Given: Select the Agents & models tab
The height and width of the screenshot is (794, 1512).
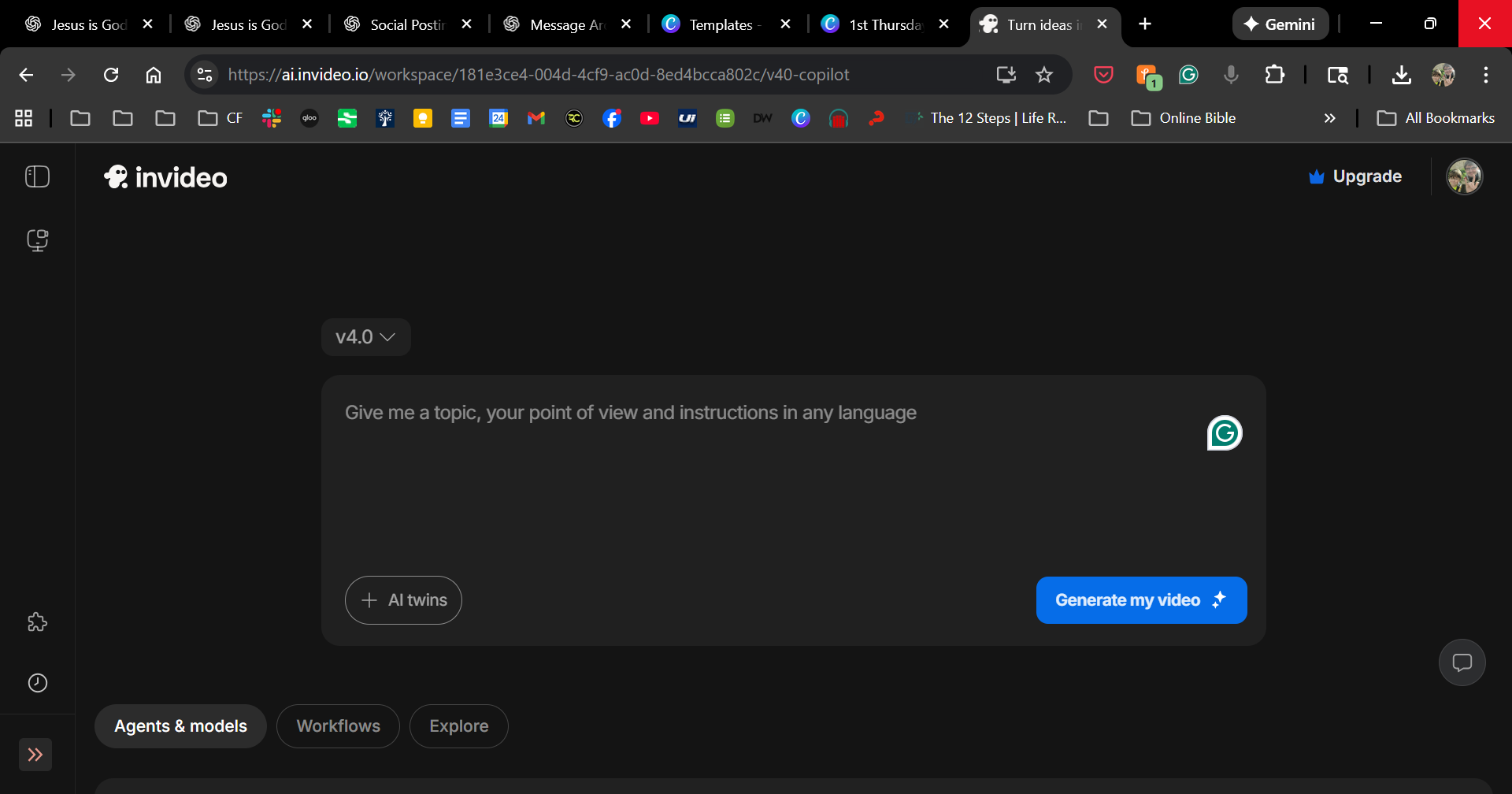Looking at the screenshot, I should pyautogui.click(x=180, y=726).
